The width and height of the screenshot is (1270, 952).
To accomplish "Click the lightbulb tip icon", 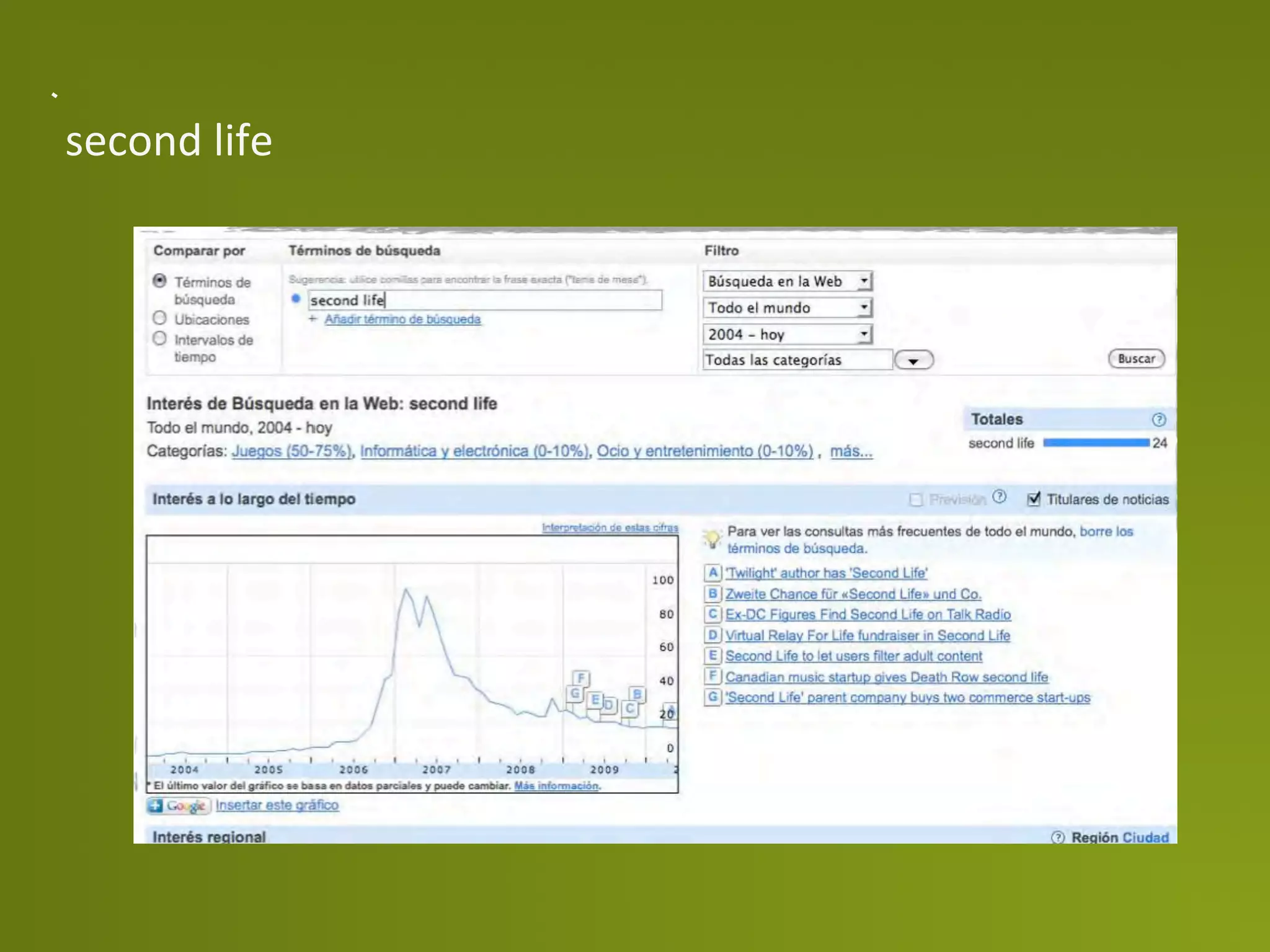I will (x=712, y=539).
